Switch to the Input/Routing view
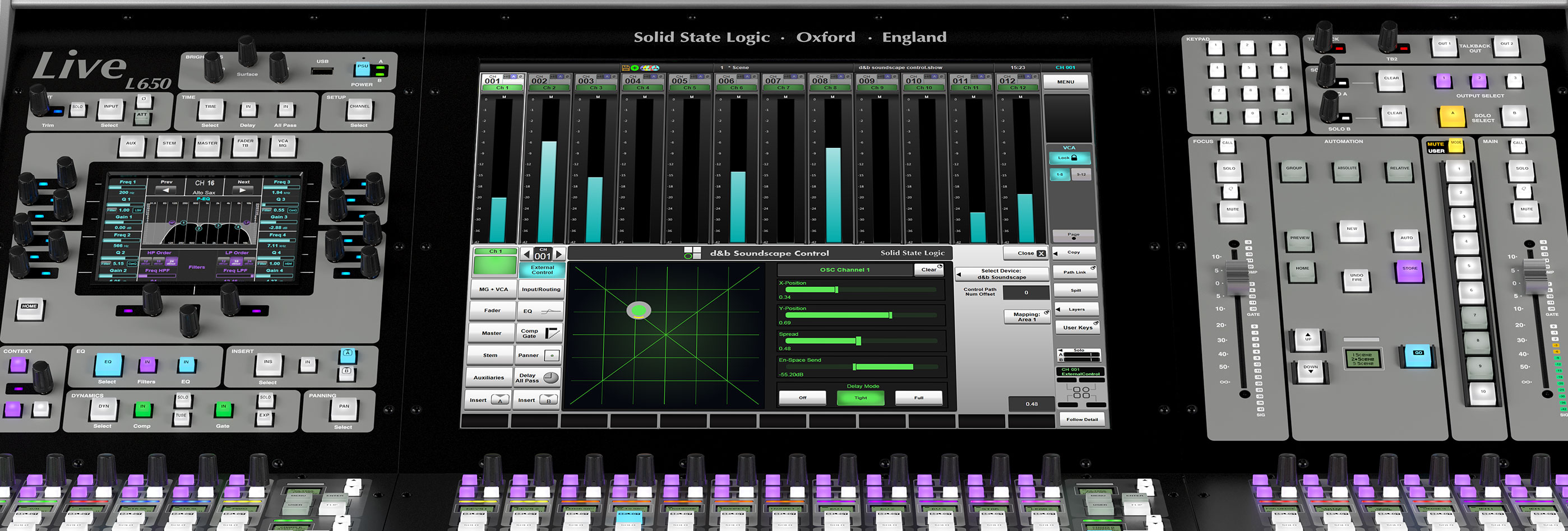 540,290
